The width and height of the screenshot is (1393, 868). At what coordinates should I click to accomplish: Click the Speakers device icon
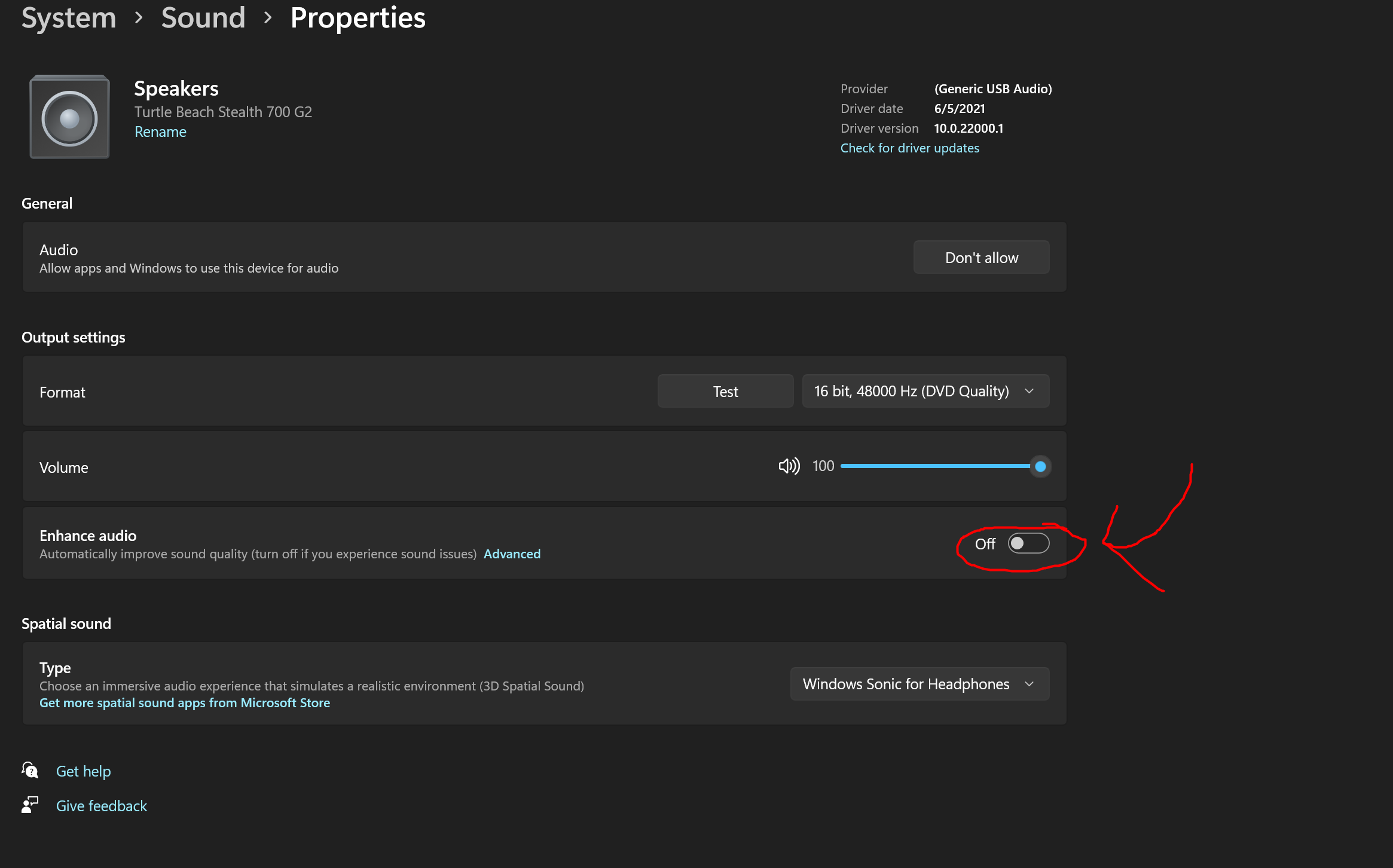pyautogui.click(x=69, y=117)
